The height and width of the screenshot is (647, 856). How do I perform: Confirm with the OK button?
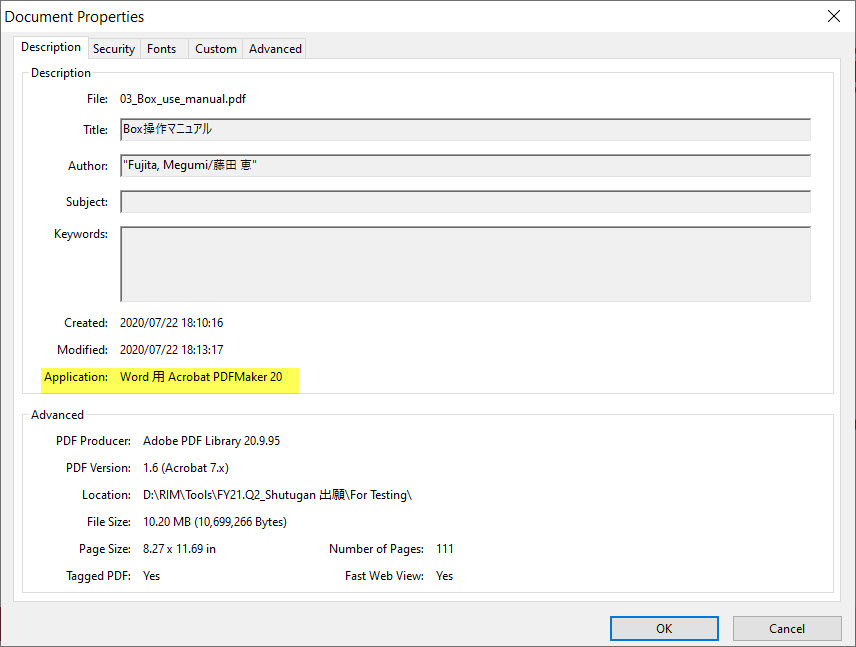[664, 628]
